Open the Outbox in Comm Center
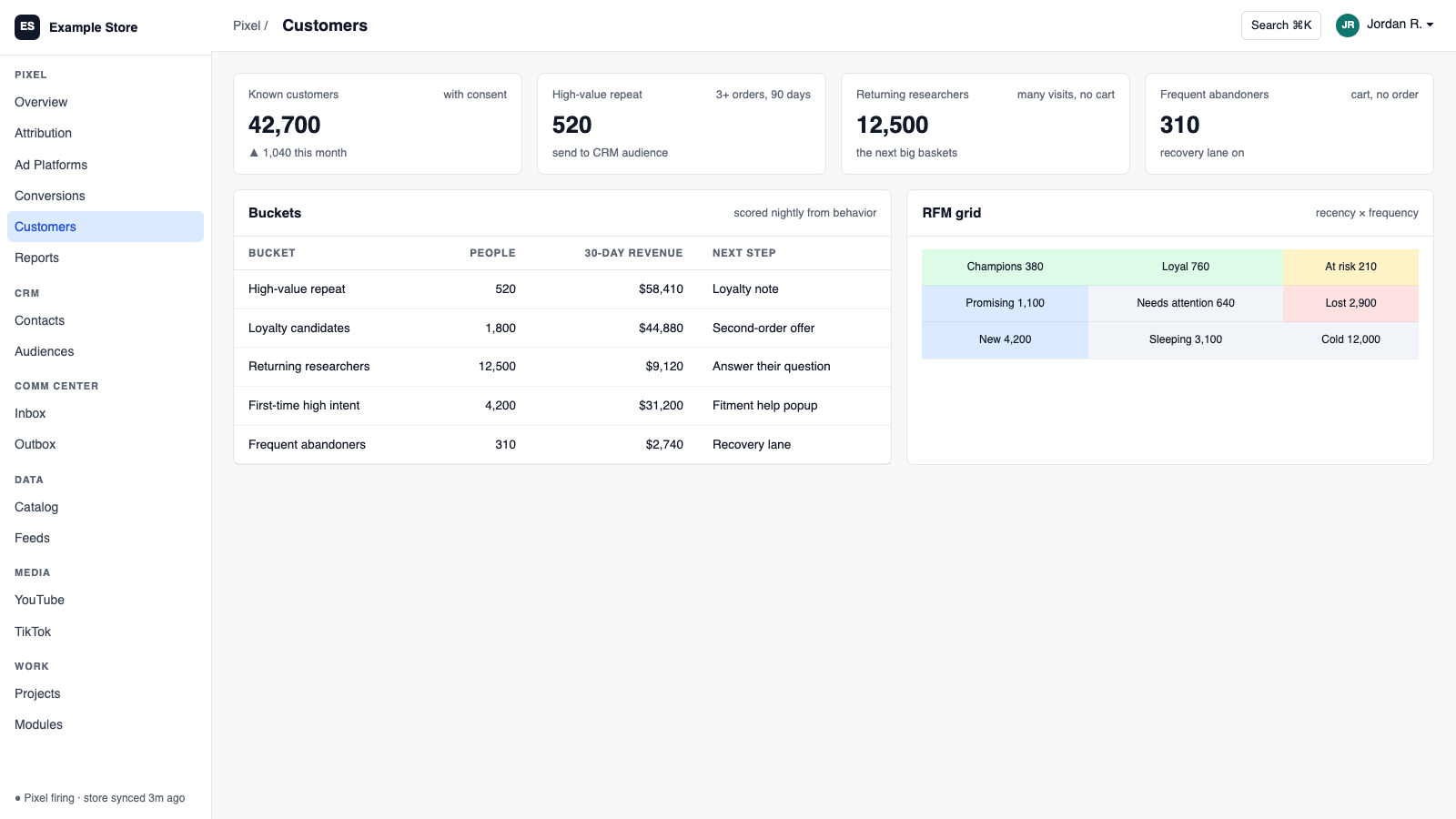The height and width of the screenshot is (819, 1456). tap(106, 444)
